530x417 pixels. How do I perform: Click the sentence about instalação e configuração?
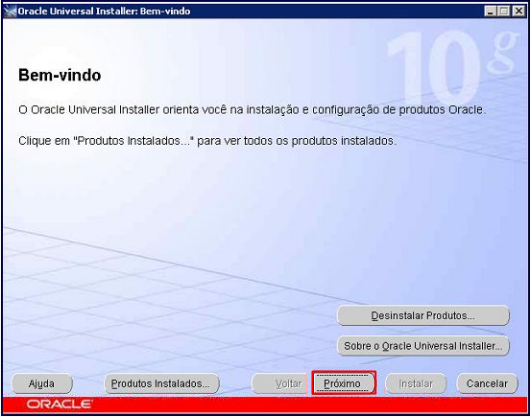[252, 110]
